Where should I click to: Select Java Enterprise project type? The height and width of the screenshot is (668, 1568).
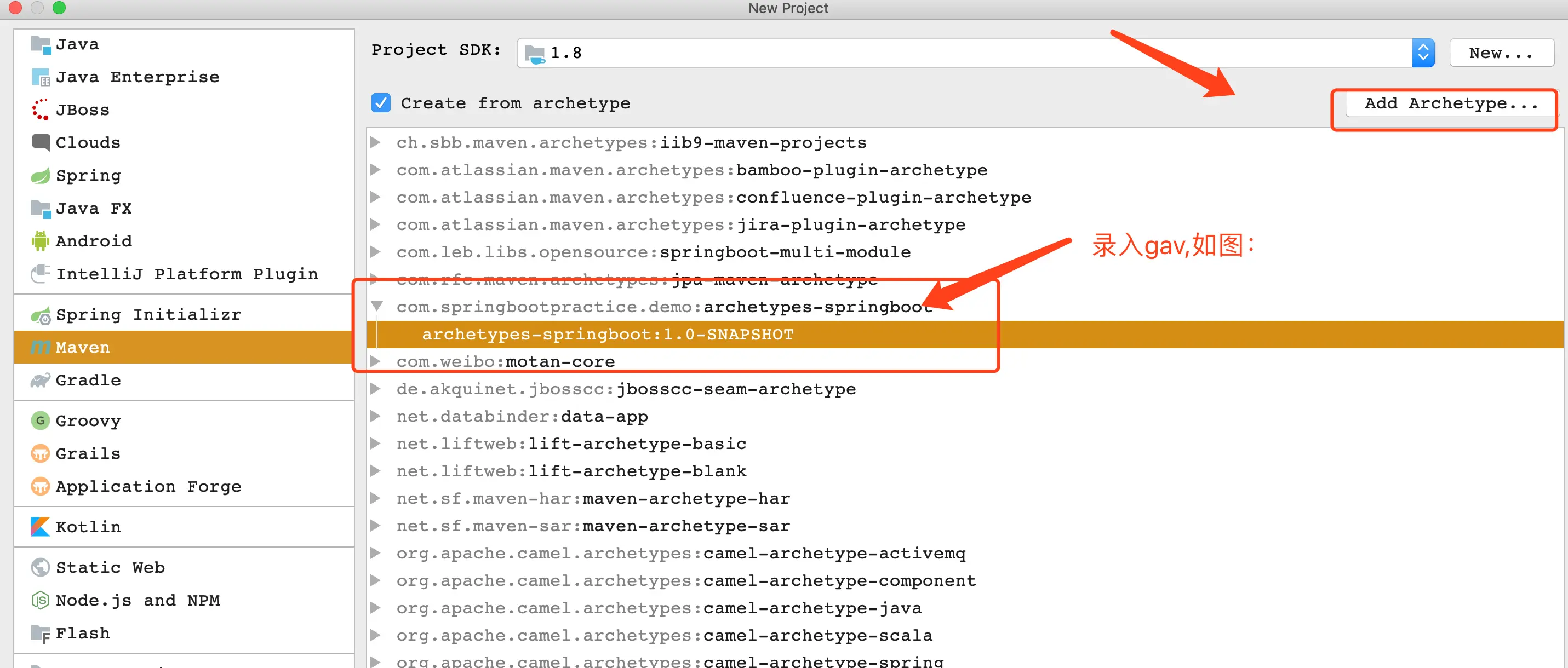[x=137, y=77]
